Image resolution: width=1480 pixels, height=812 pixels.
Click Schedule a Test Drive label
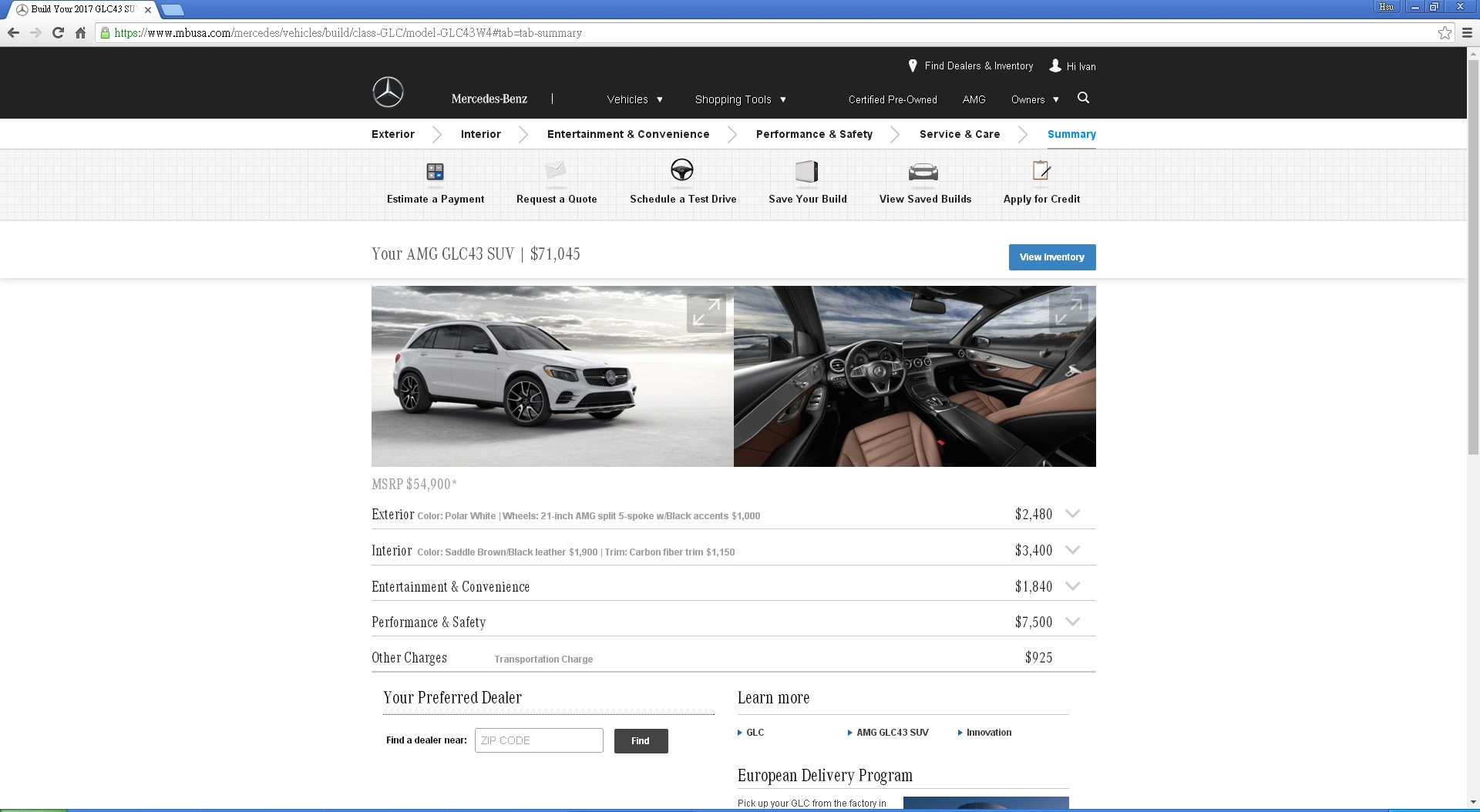tap(683, 199)
